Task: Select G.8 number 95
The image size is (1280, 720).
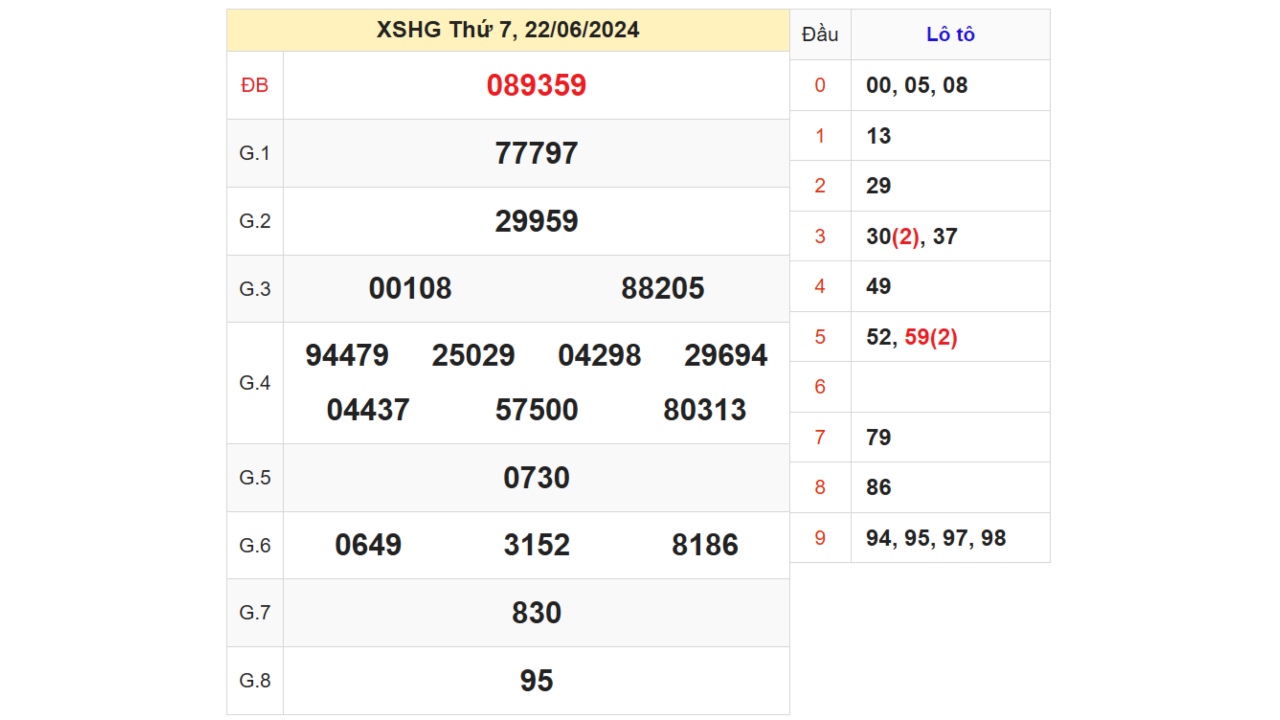Action: pyautogui.click(x=536, y=681)
